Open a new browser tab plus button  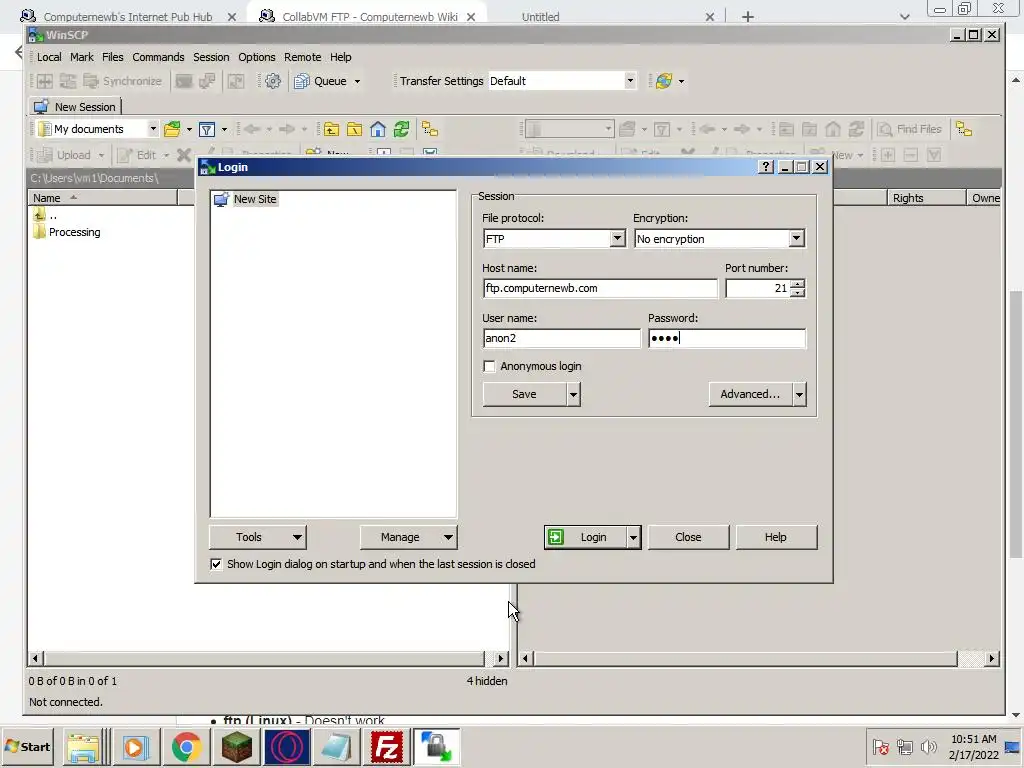point(748,16)
